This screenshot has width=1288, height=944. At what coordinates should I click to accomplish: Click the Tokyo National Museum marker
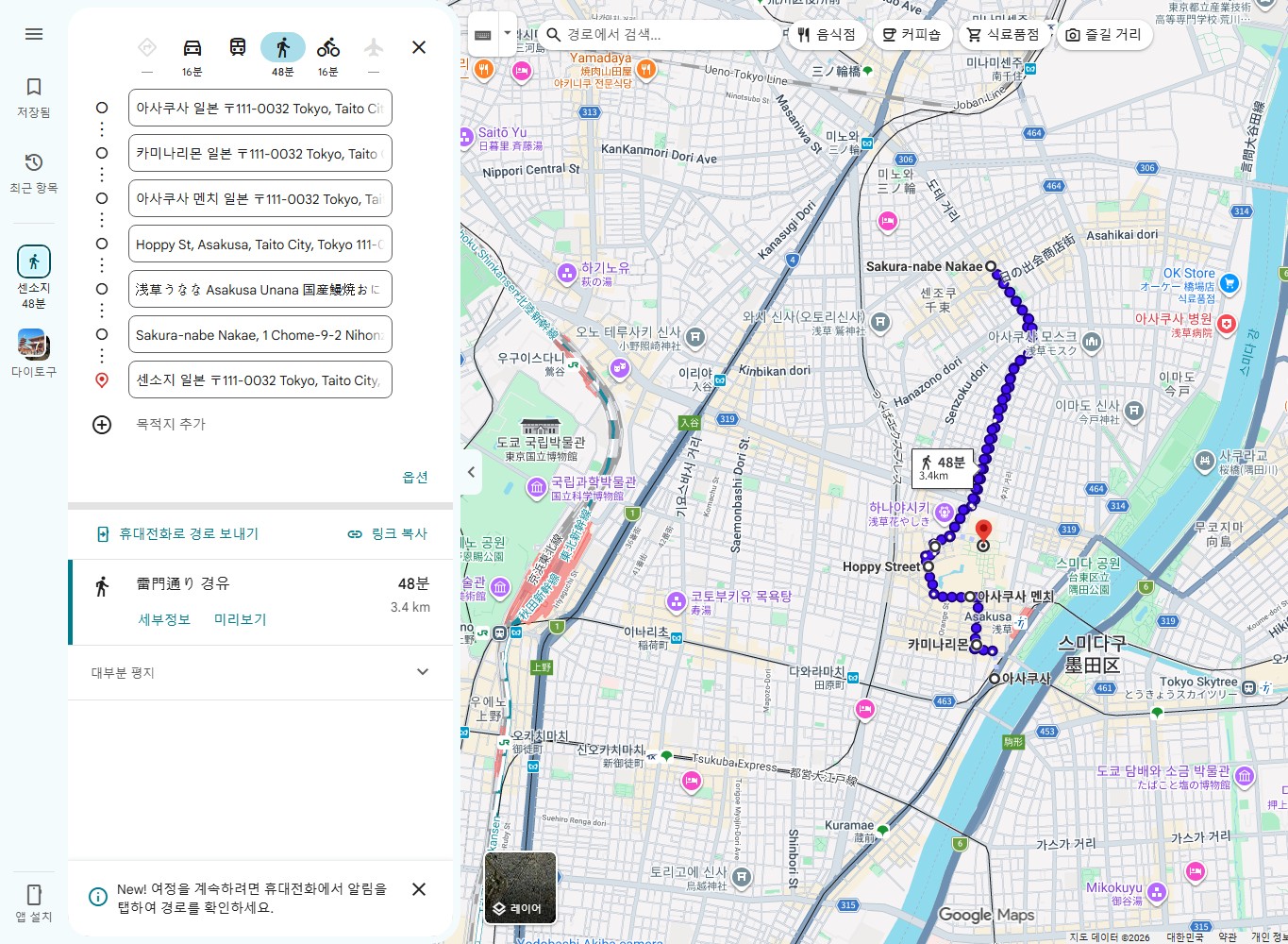[541, 427]
